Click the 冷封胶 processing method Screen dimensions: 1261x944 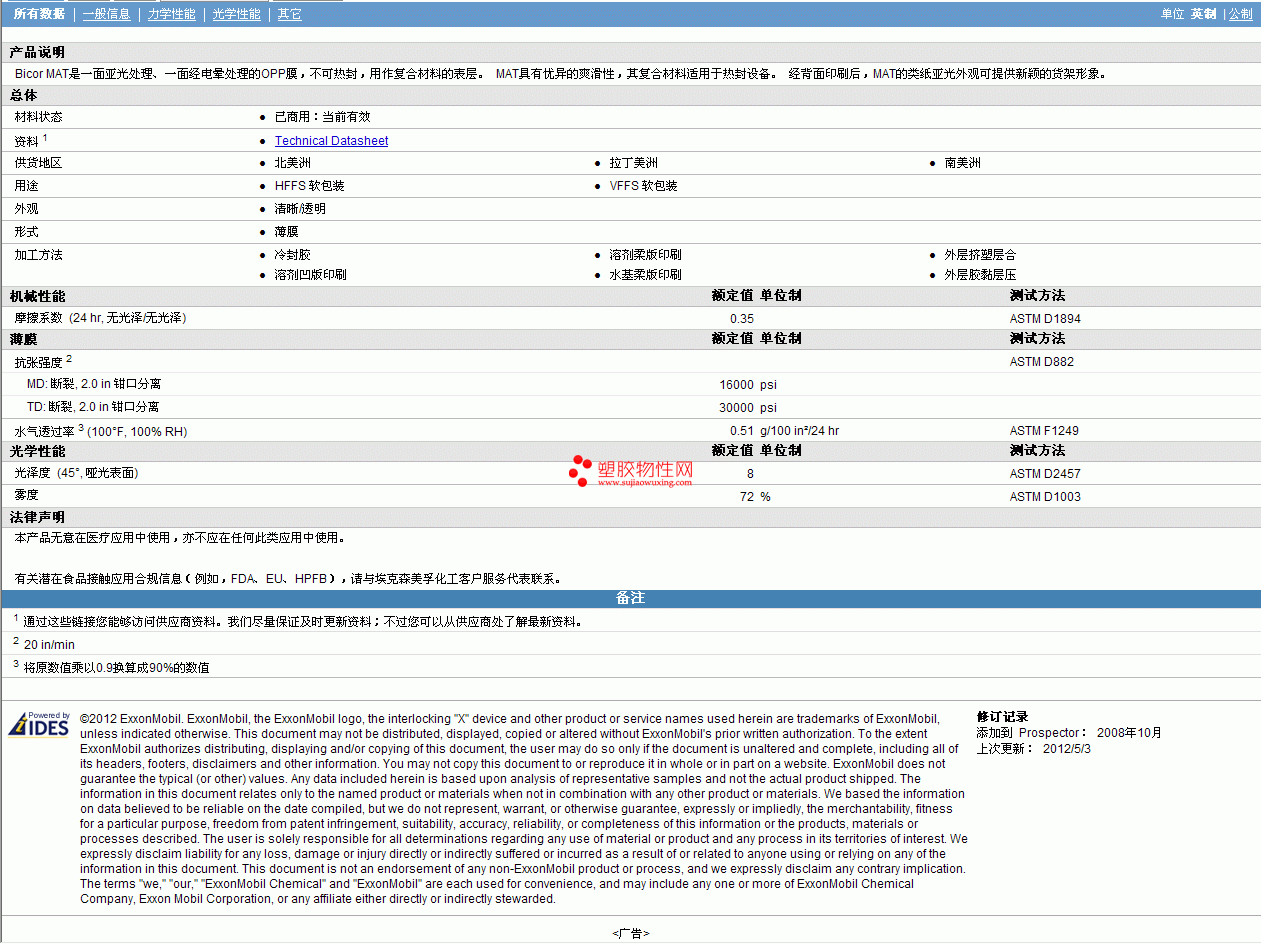click(292, 255)
